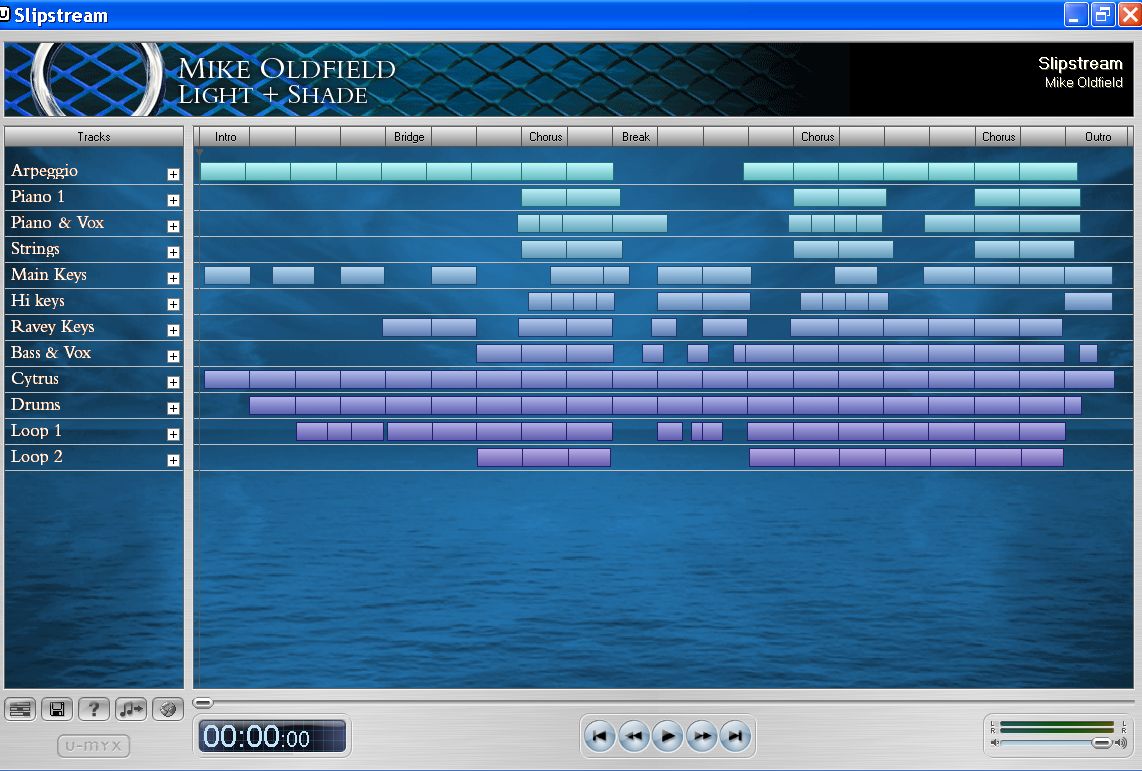1142x771 pixels.
Task: Click the fast-forward button
Action: [x=702, y=736]
